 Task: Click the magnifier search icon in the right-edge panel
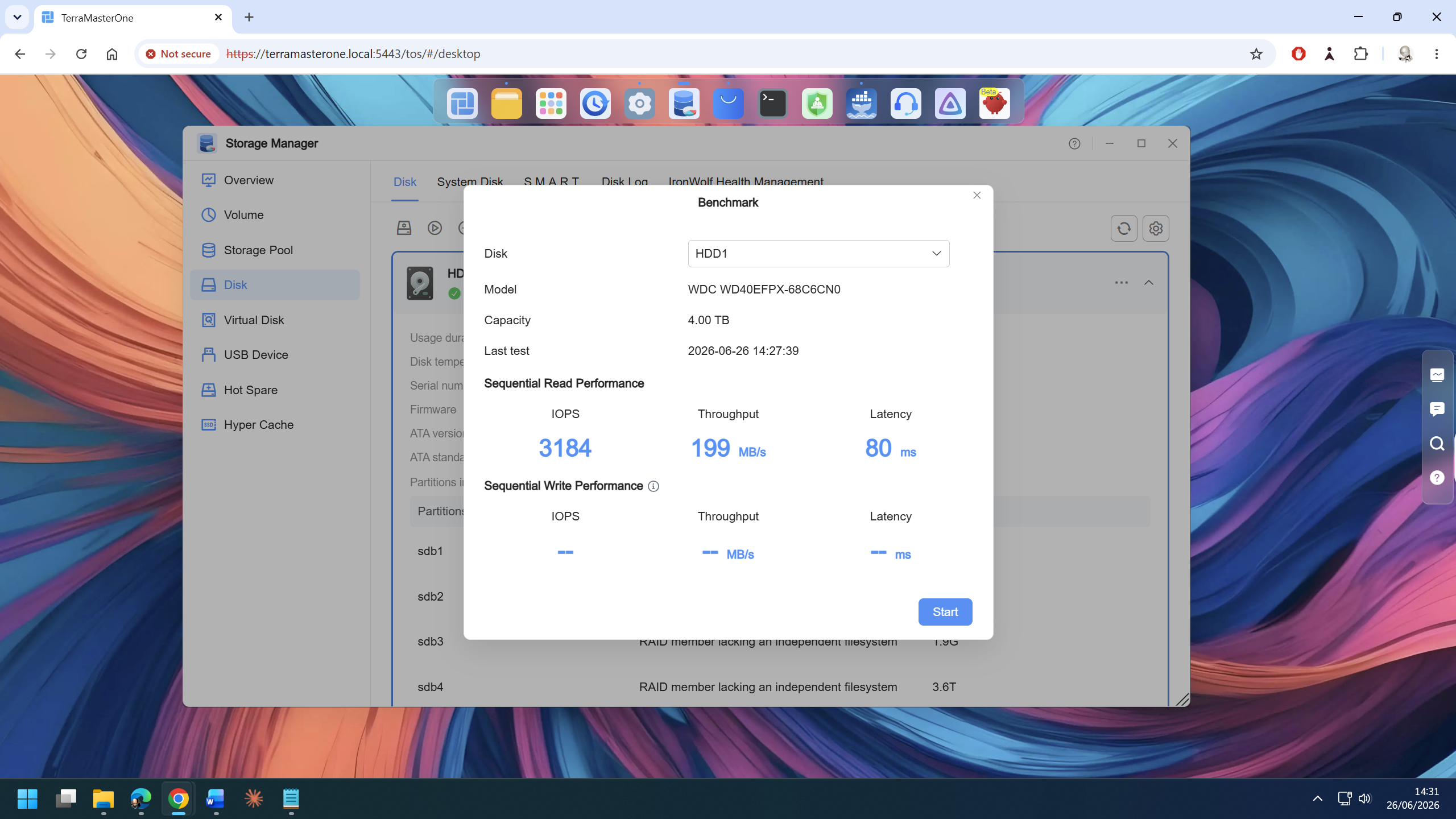[1437, 444]
